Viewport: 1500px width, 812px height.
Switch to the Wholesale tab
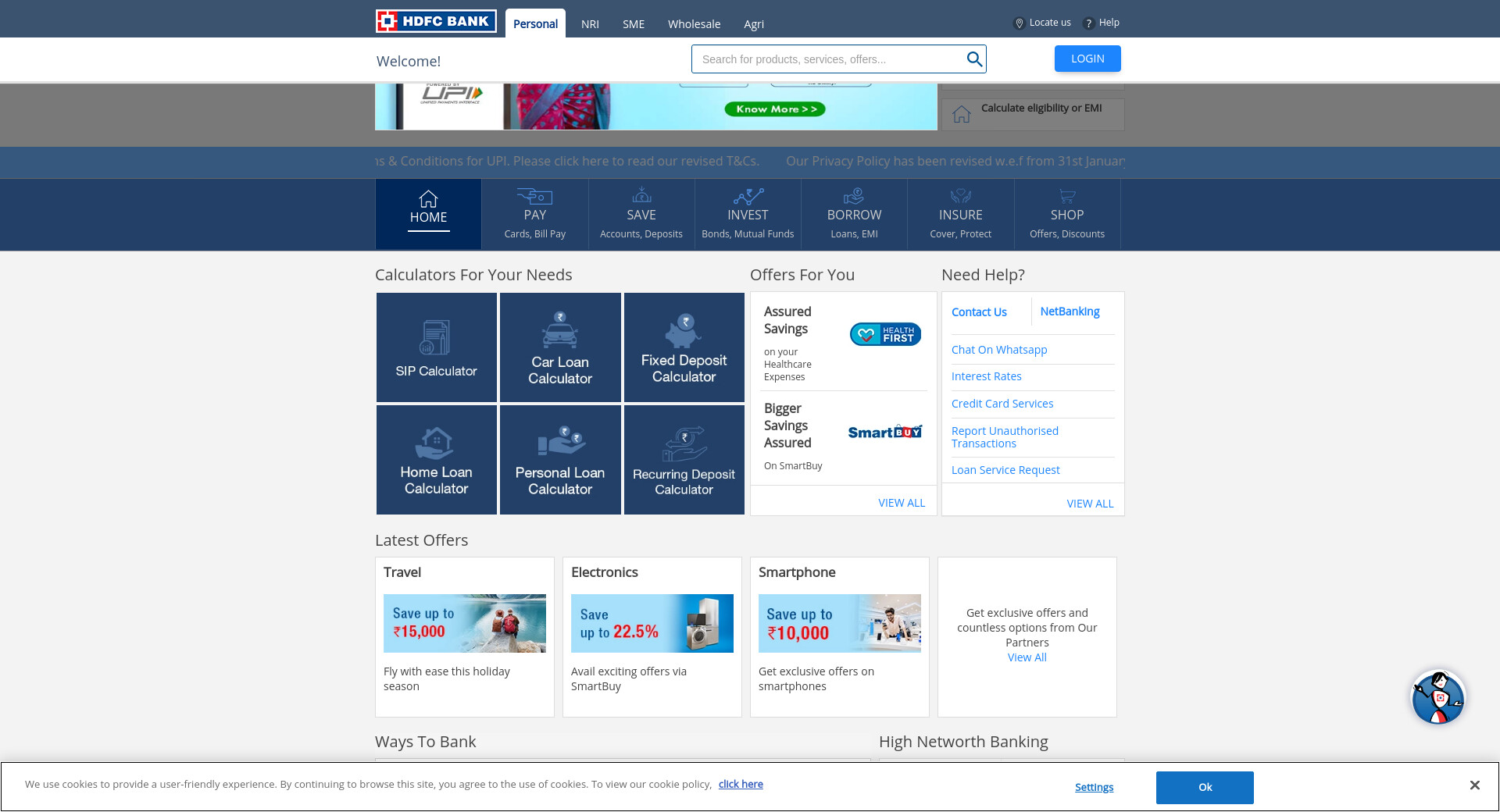coord(694,24)
